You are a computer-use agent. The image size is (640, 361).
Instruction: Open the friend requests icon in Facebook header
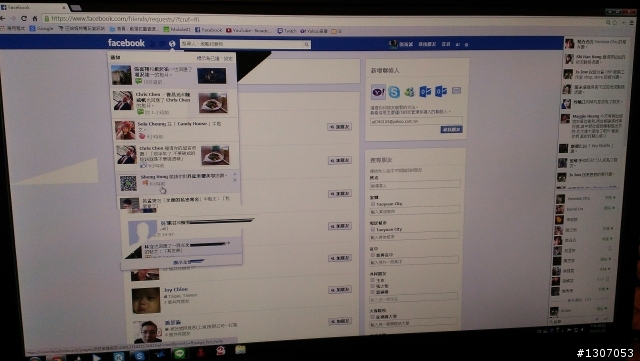tap(153, 43)
